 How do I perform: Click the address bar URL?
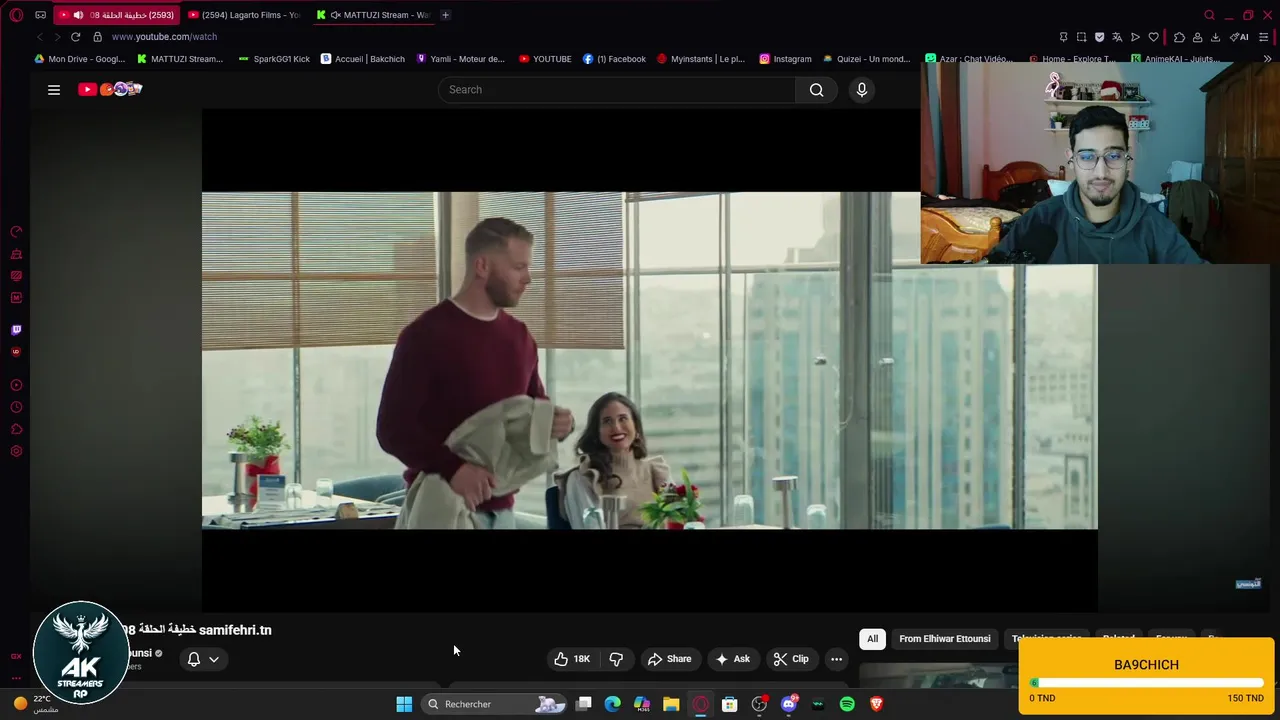[164, 37]
